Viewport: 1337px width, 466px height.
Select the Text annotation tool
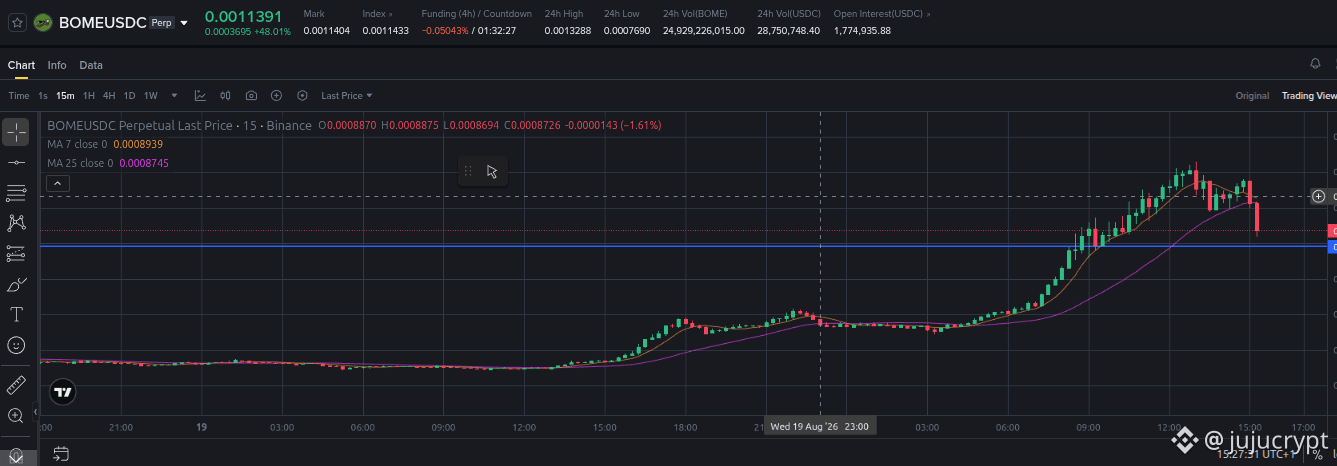point(16,315)
